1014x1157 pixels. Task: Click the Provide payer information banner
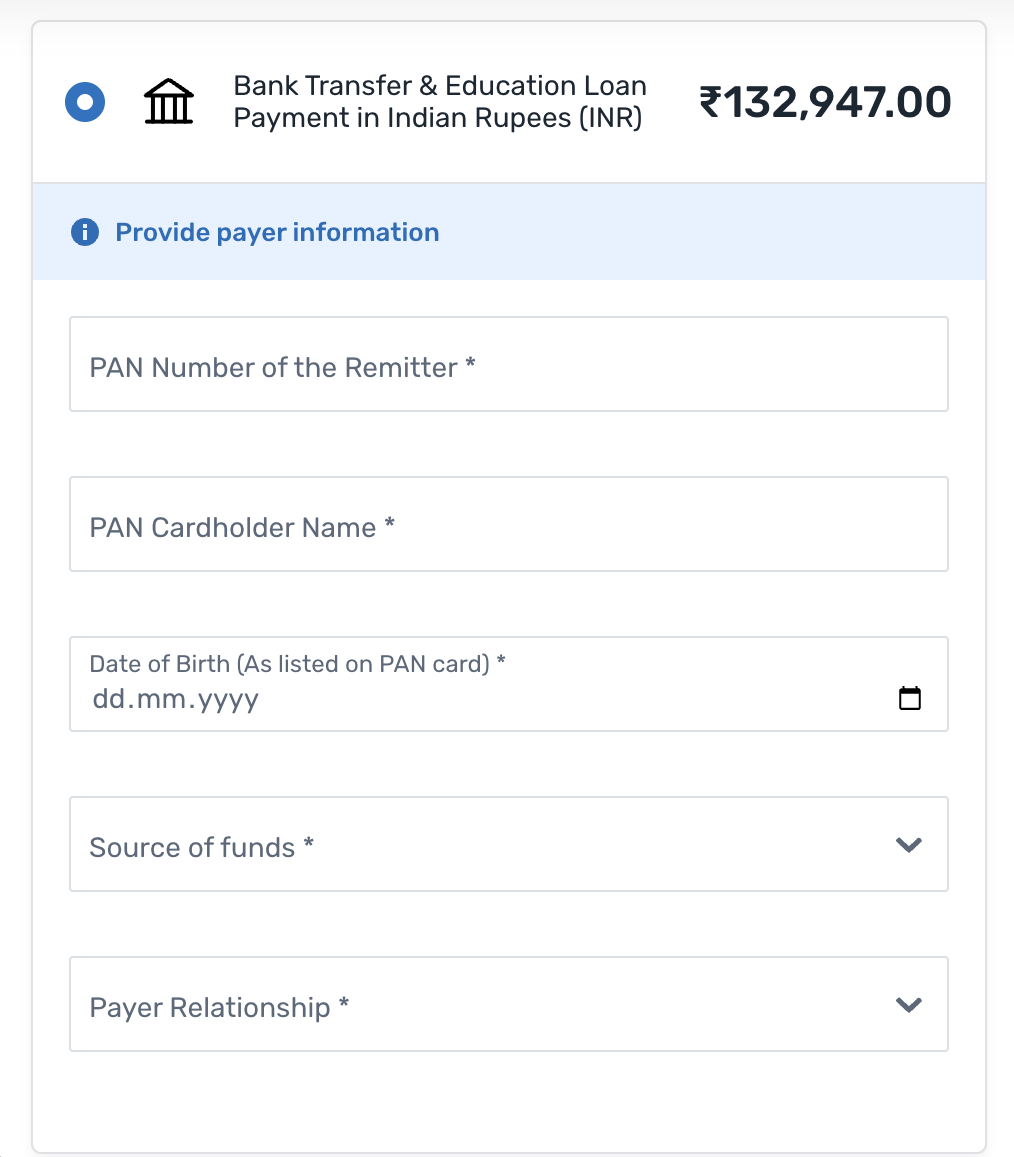point(277,231)
